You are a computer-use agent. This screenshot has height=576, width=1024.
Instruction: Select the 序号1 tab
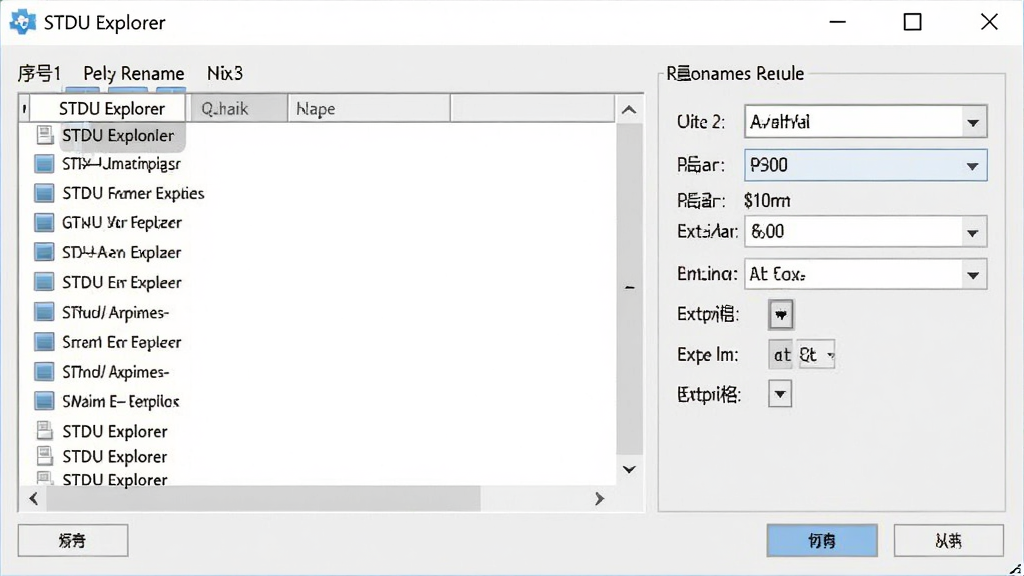(39, 73)
